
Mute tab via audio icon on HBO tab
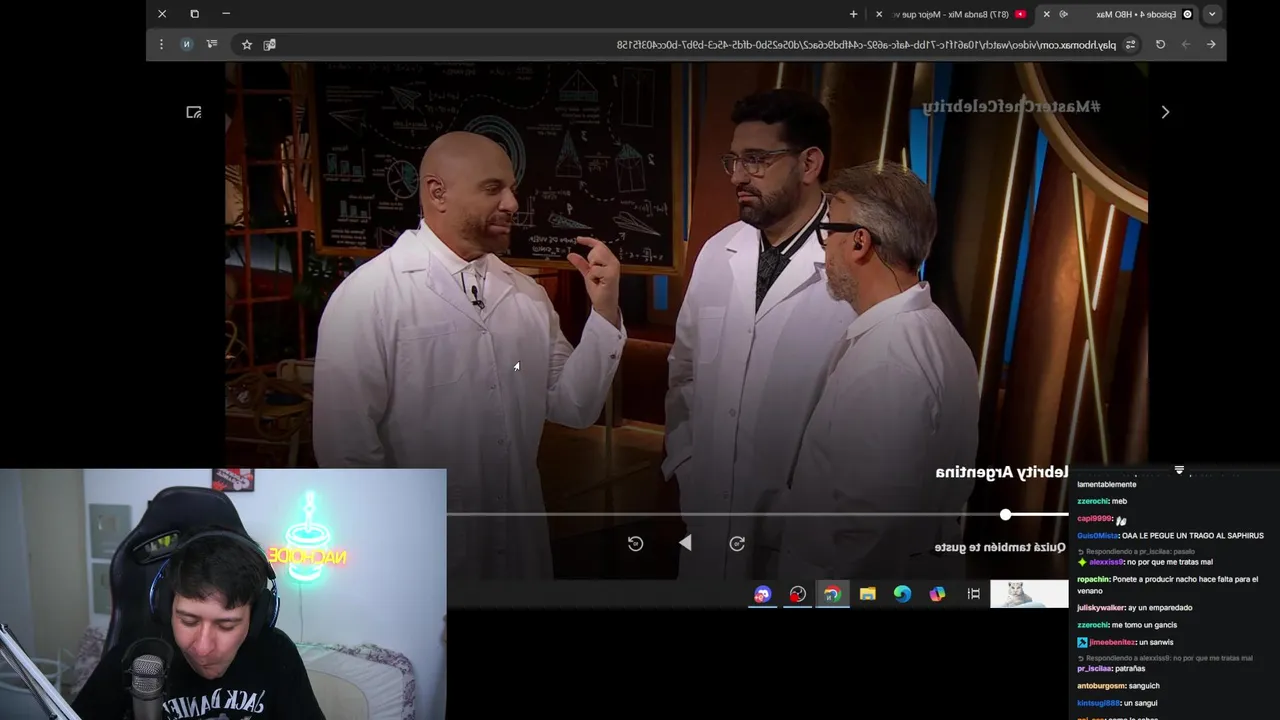pyautogui.click(x=1064, y=14)
